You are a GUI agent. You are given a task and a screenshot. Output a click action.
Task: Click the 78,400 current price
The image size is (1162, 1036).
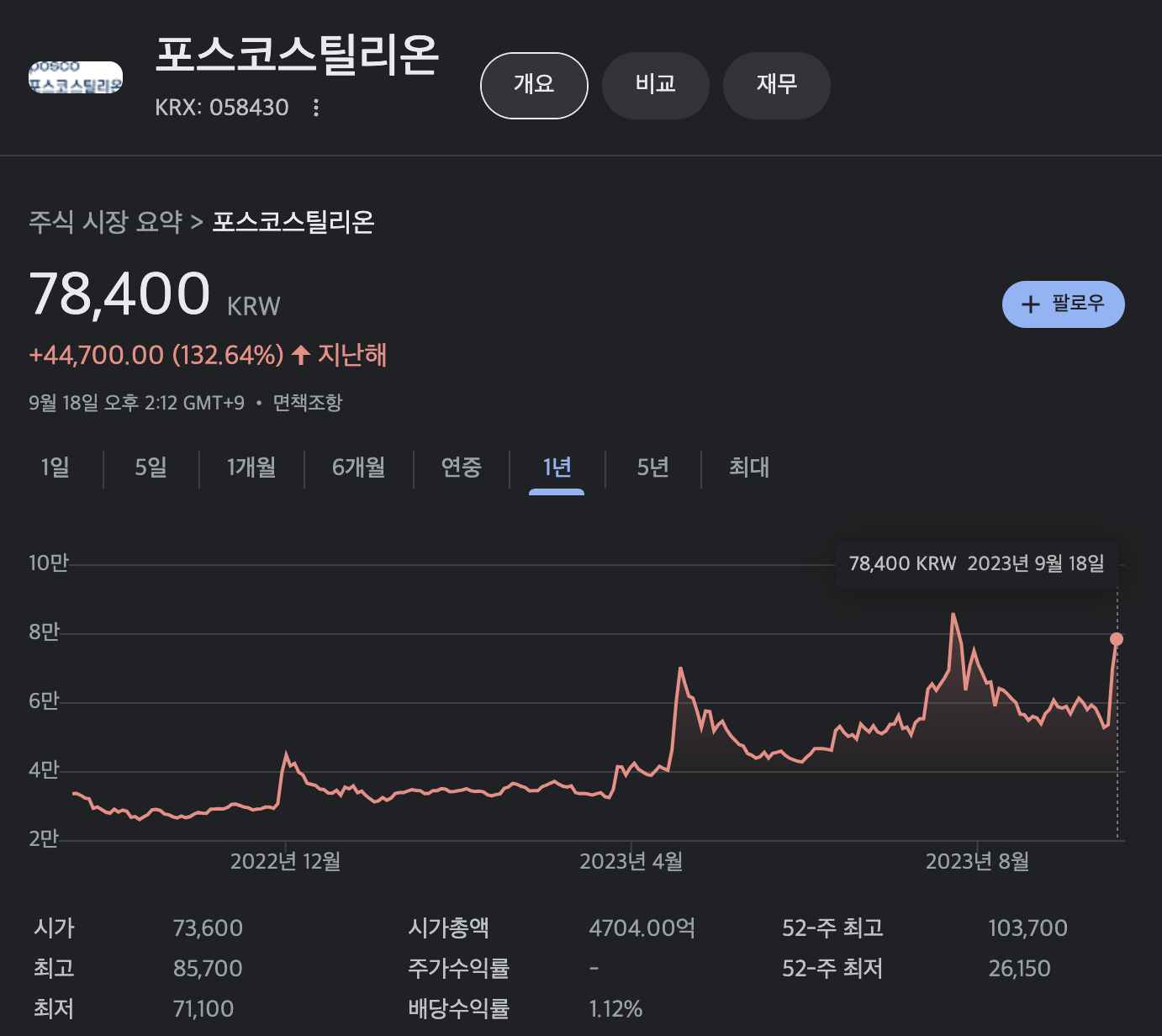tap(120, 294)
